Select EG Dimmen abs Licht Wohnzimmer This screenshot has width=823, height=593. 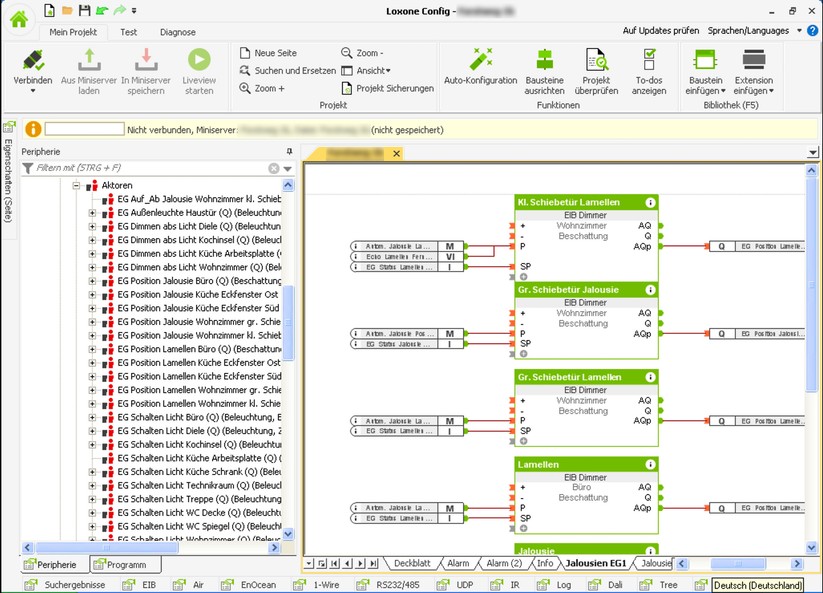coord(199,267)
